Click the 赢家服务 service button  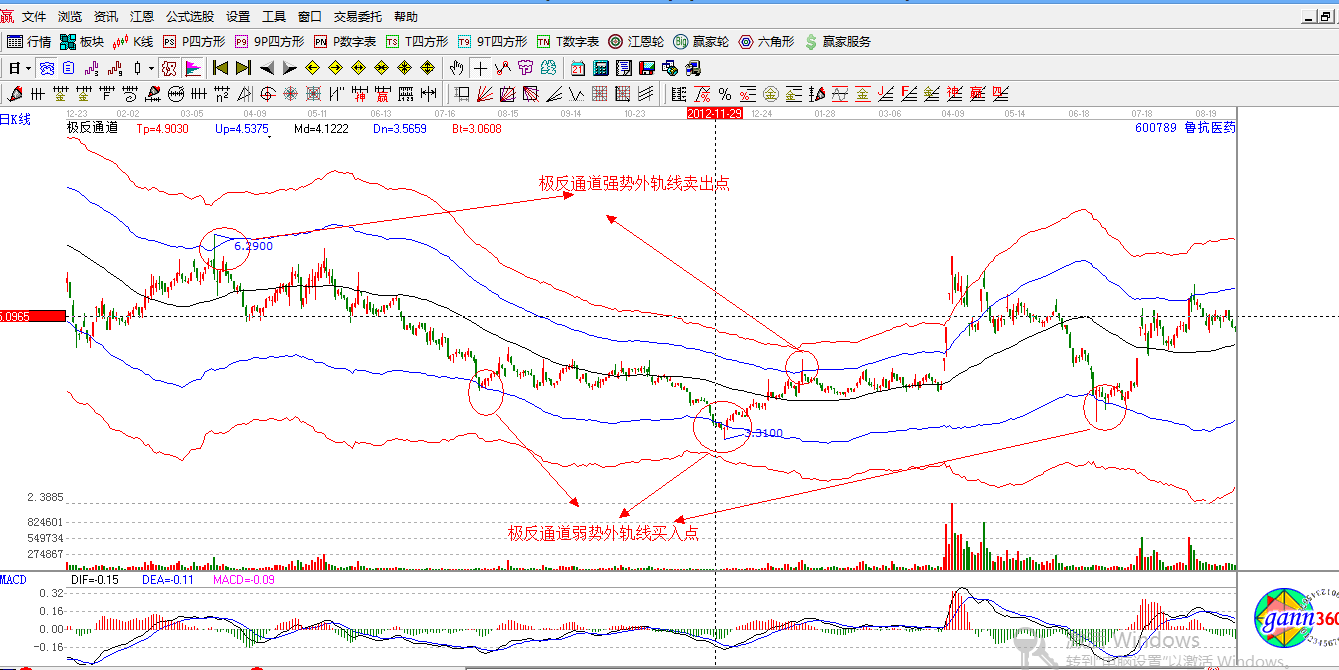[838, 41]
